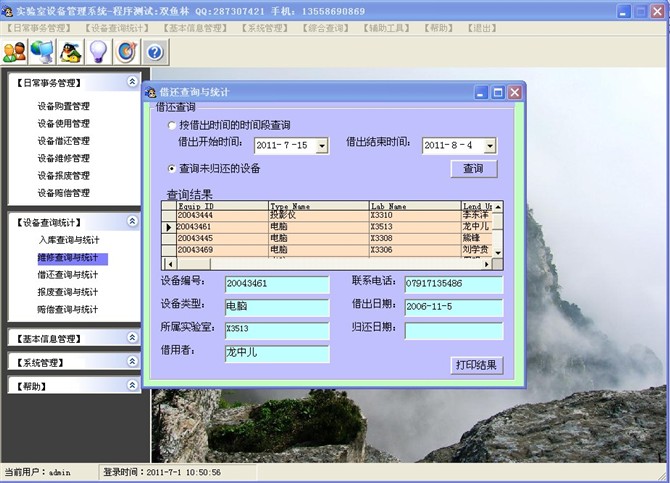
Task: Click the light bulb toolbar icon
Action: (98, 51)
